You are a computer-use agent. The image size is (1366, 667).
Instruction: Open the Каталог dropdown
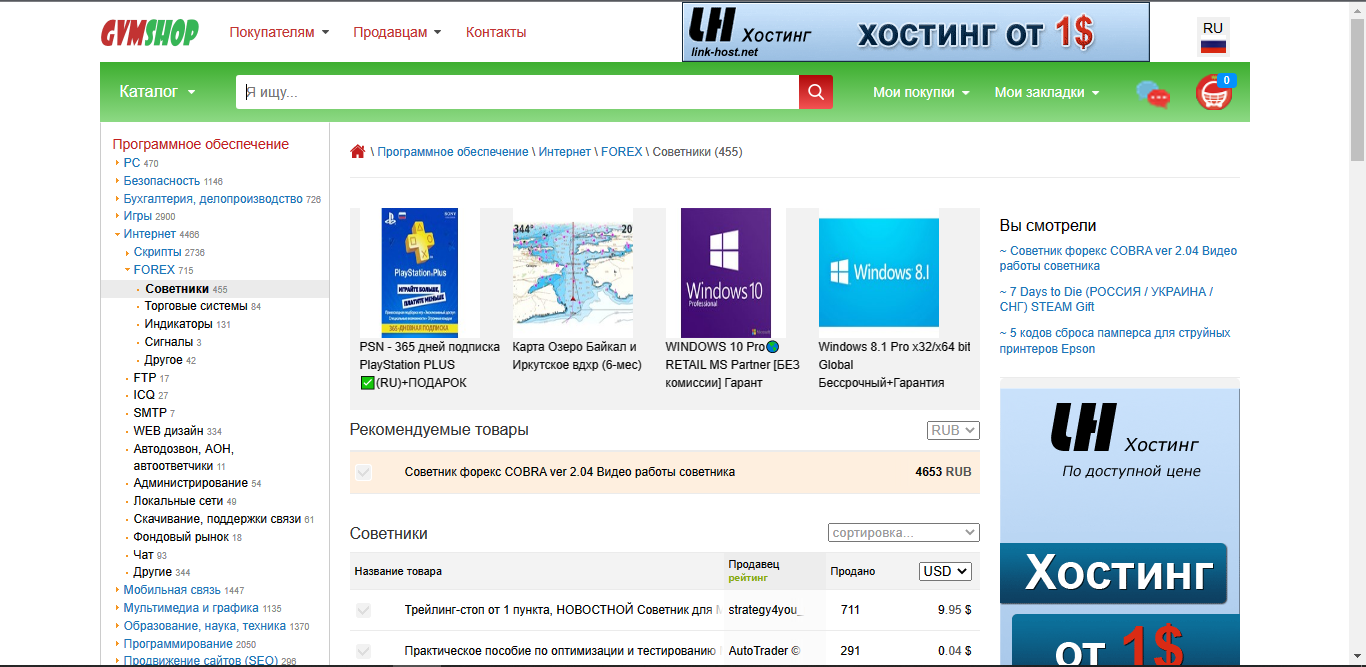pos(158,92)
